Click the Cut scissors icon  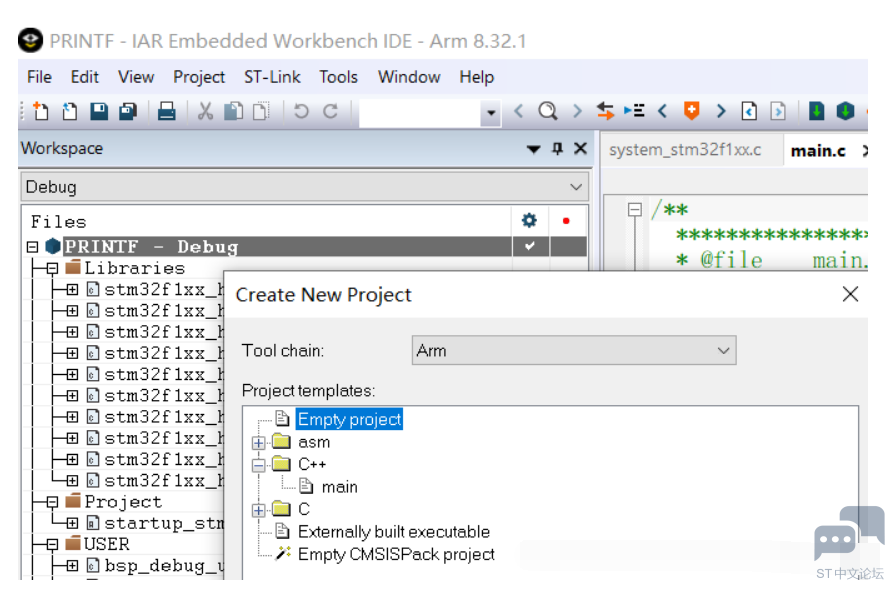[x=205, y=111]
